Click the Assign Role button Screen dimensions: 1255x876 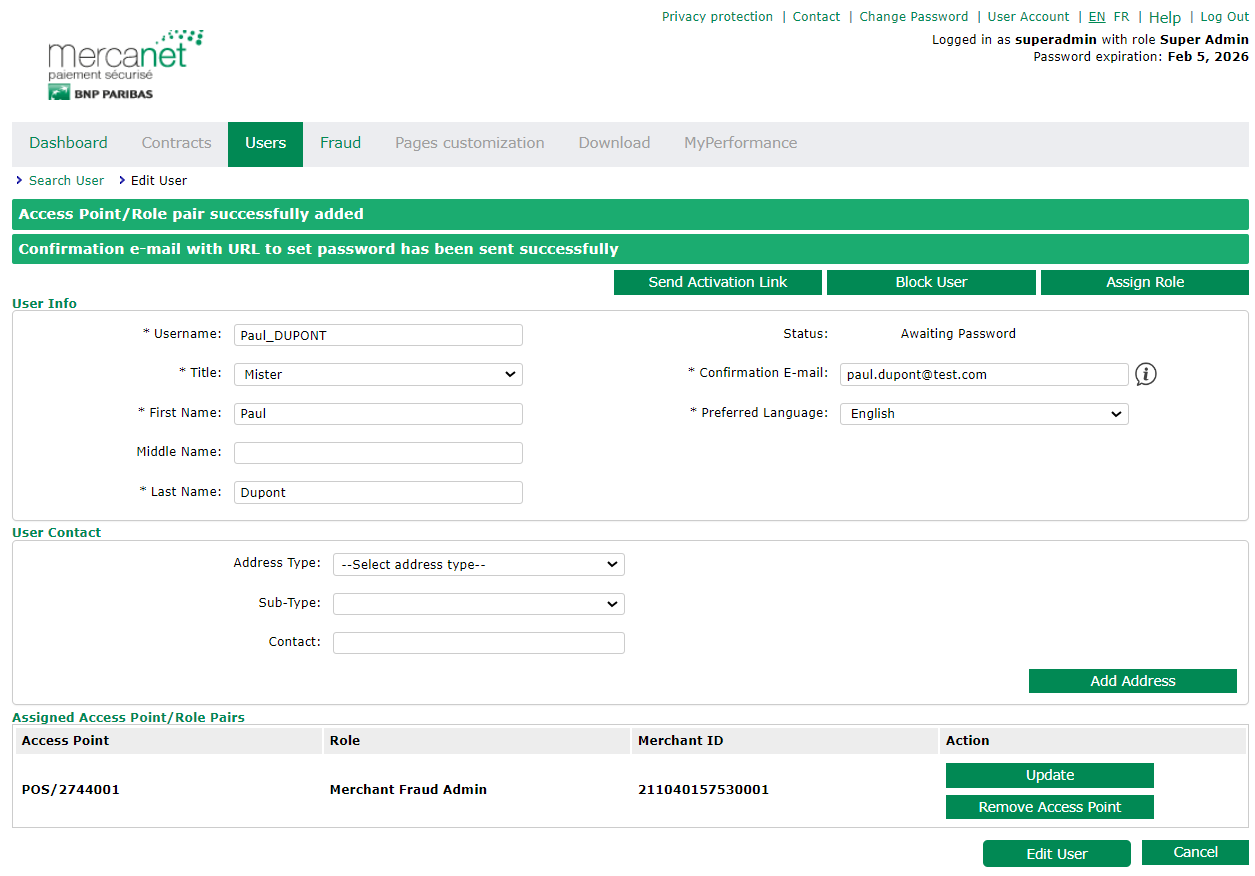tap(1144, 282)
